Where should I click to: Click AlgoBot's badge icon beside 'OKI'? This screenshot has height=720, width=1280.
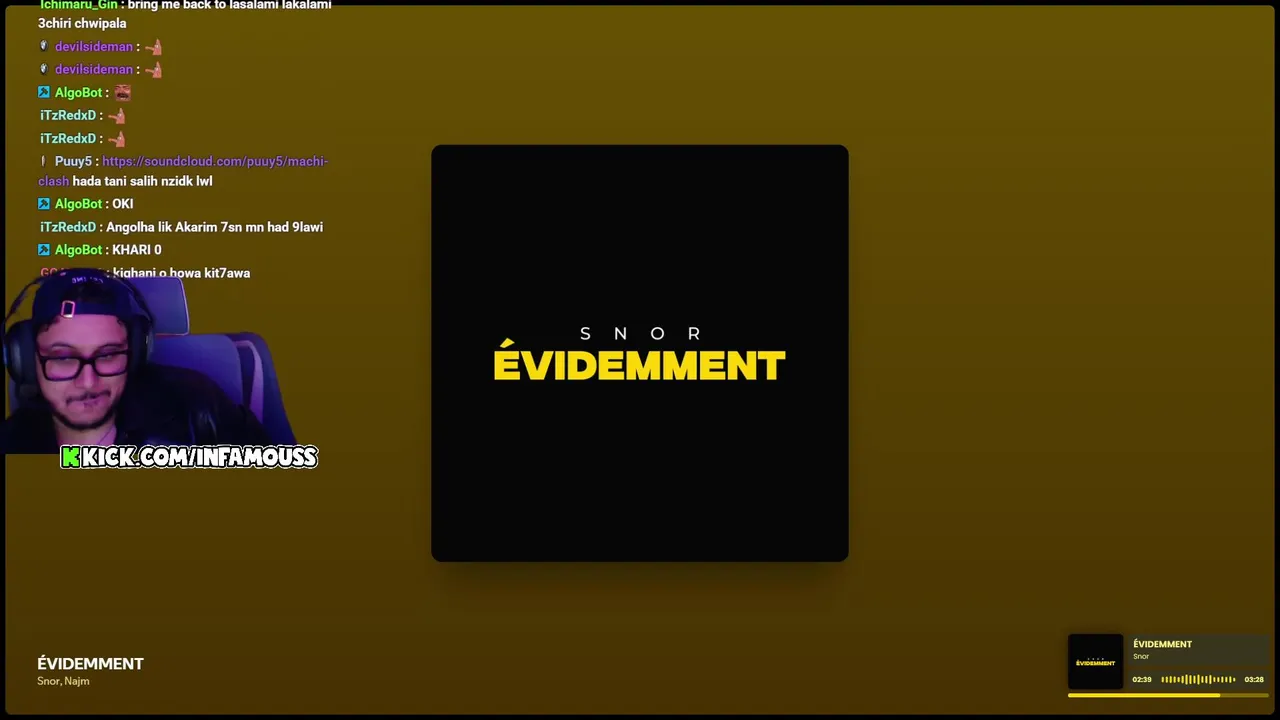click(44, 204)
